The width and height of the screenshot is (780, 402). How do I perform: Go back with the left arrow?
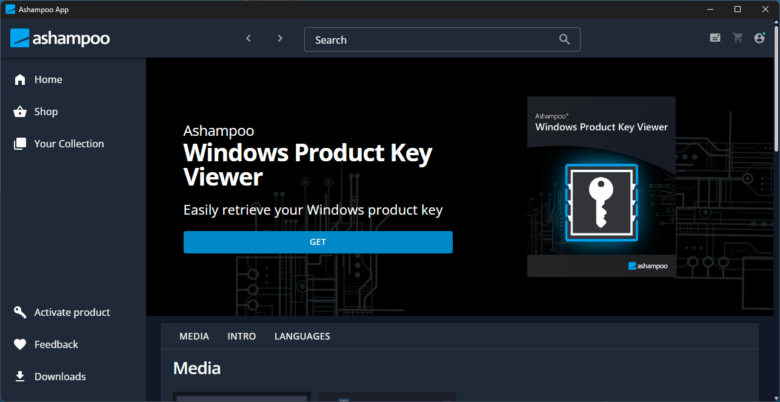[249, 38]
